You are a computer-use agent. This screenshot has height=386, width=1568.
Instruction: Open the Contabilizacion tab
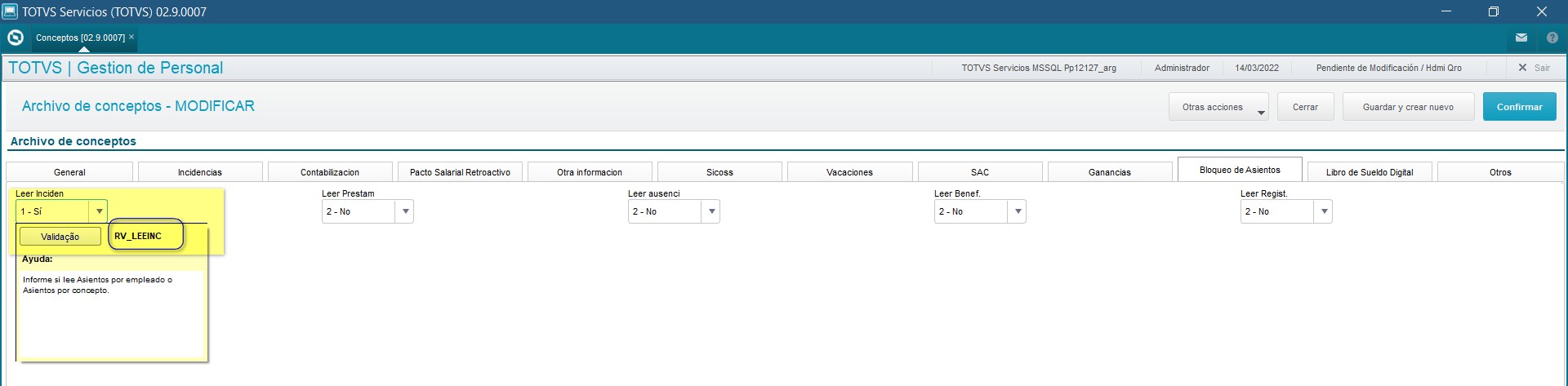(330, 172)
